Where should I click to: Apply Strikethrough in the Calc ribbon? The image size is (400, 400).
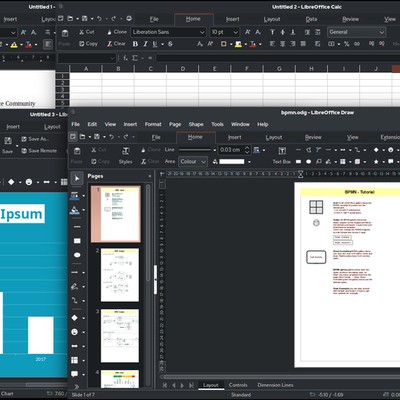click(170, 44)
